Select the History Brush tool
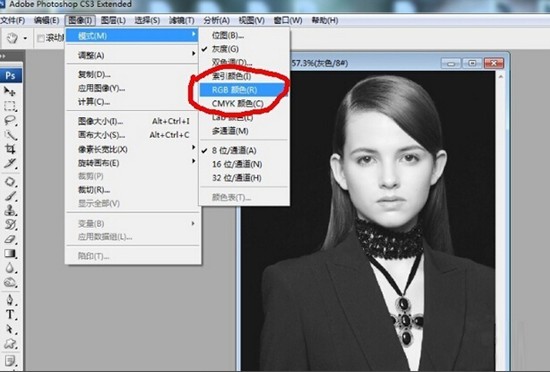 click(9, 225)
